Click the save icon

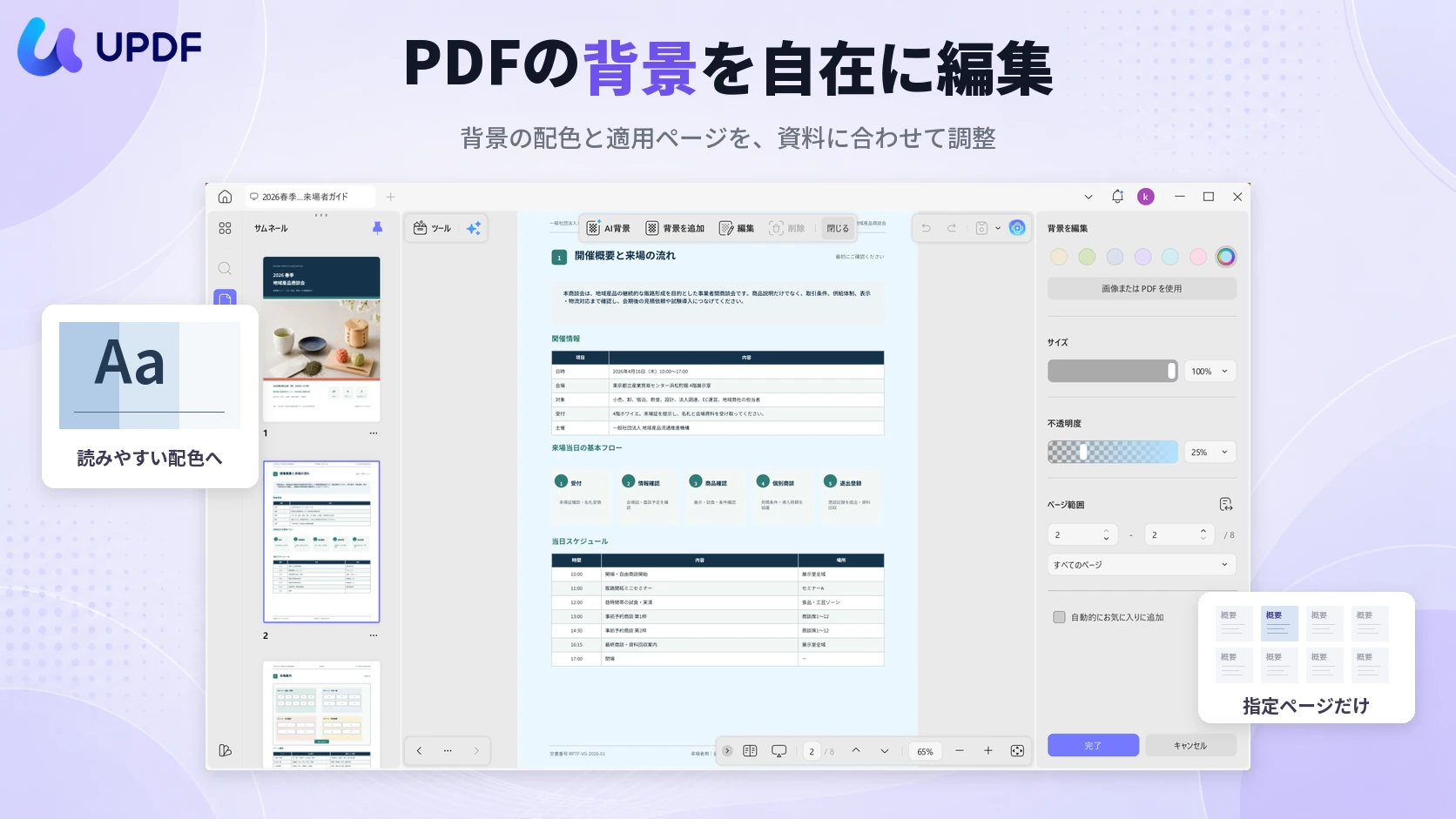tap(981, 228)
